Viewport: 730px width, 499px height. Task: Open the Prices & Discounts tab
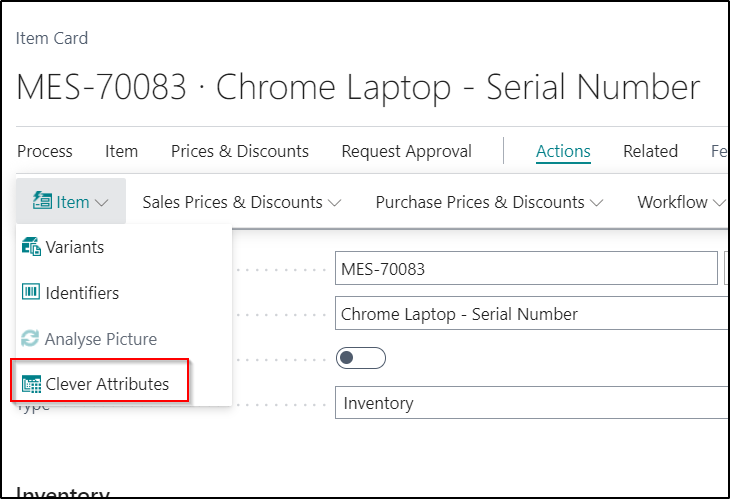(x=240, y=151)
